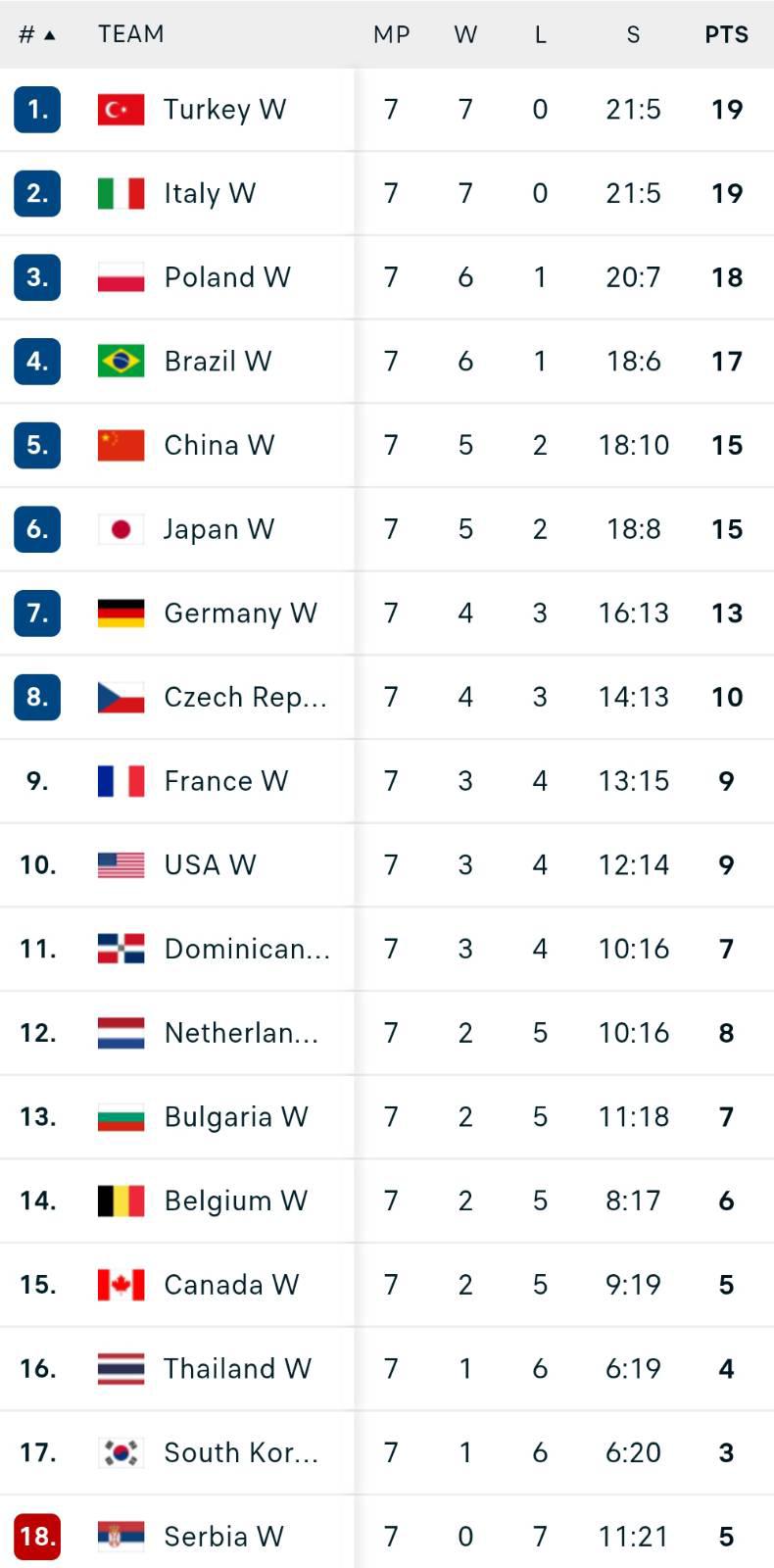Sort table by PTS column header

point(726,34)
